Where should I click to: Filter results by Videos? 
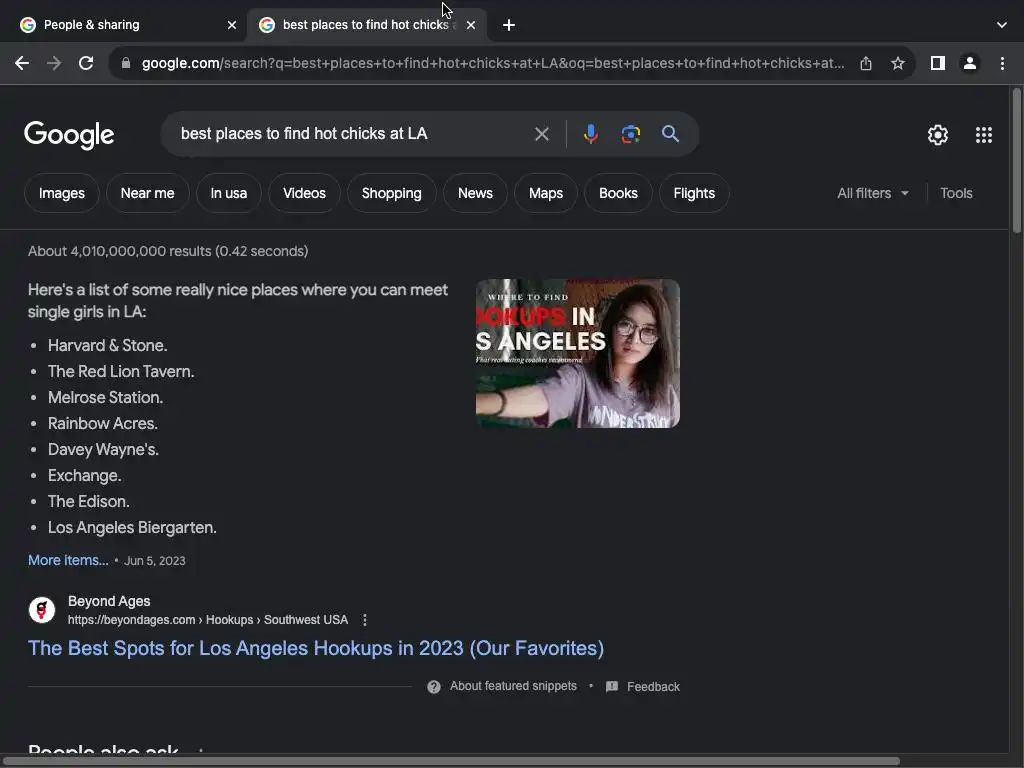point(304,193)
